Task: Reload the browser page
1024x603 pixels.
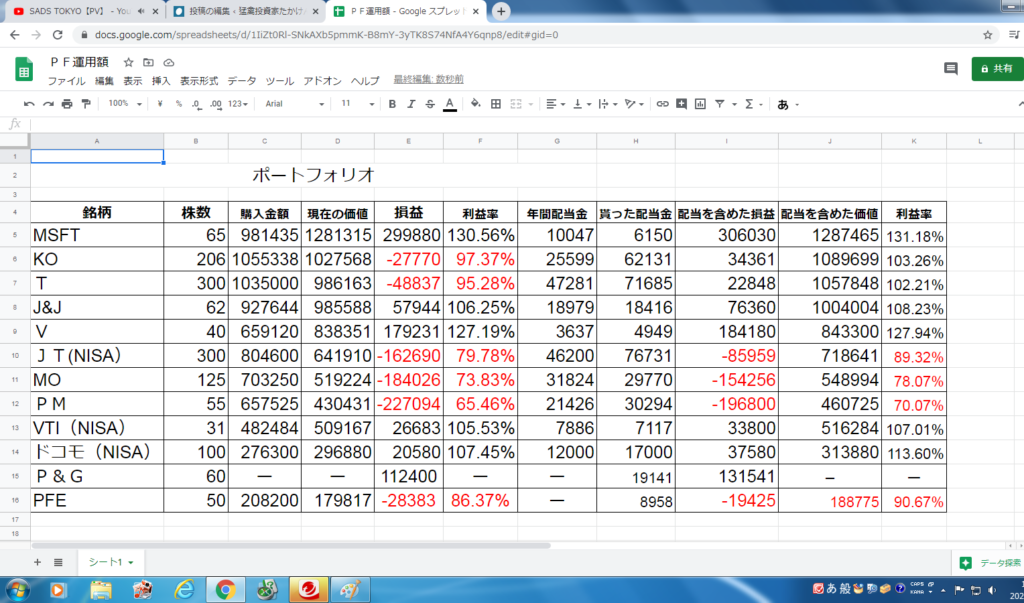Action: 57,35
